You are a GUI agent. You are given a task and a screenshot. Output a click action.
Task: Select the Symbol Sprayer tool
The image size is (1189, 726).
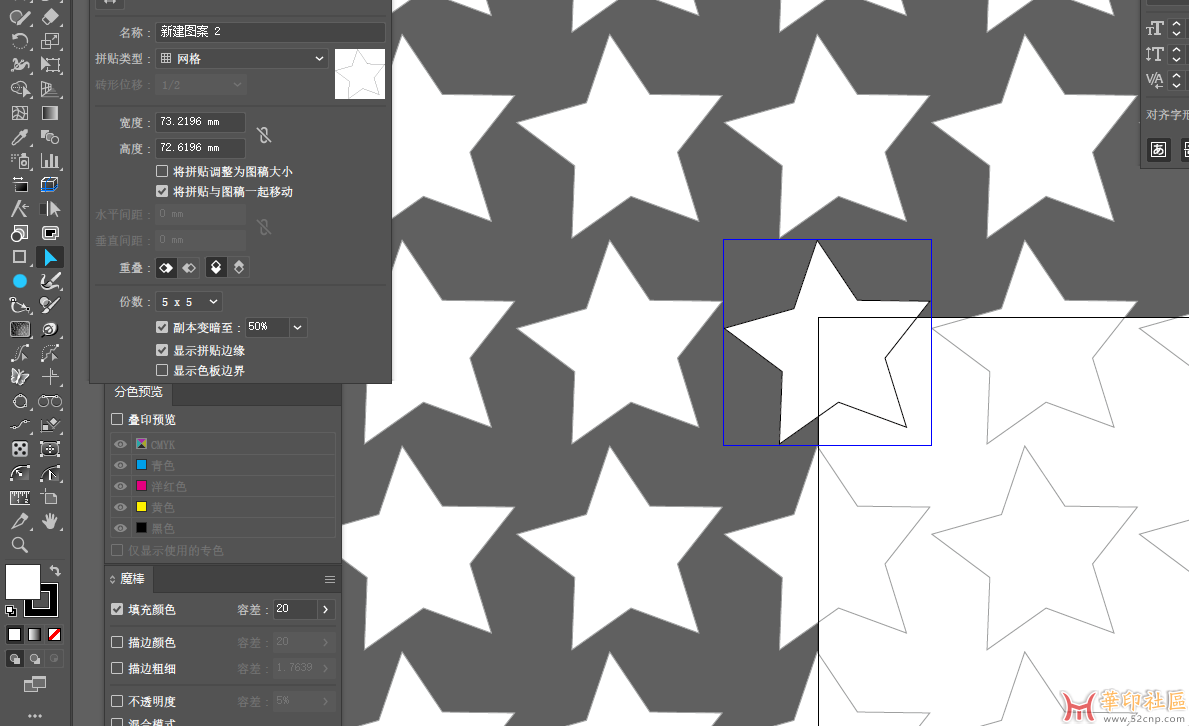pos(20,161)
